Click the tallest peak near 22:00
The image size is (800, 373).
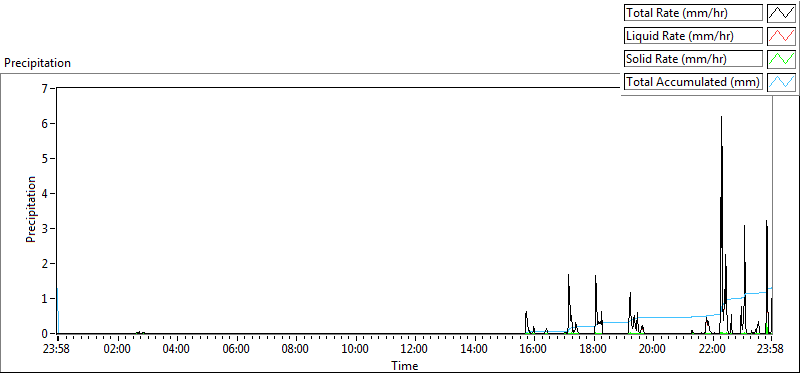click(721, 118)
